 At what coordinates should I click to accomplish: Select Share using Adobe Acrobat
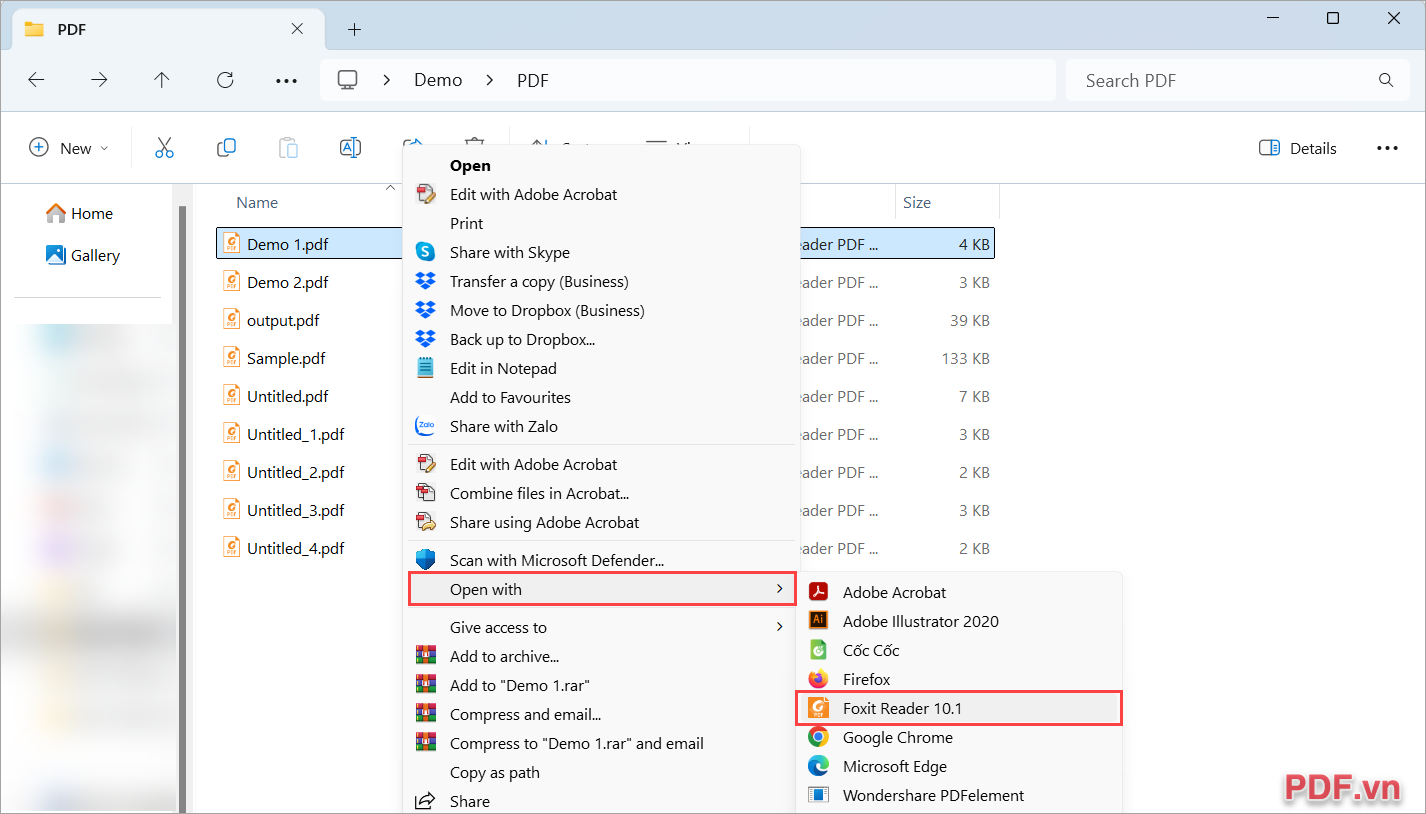coord(601,522)
